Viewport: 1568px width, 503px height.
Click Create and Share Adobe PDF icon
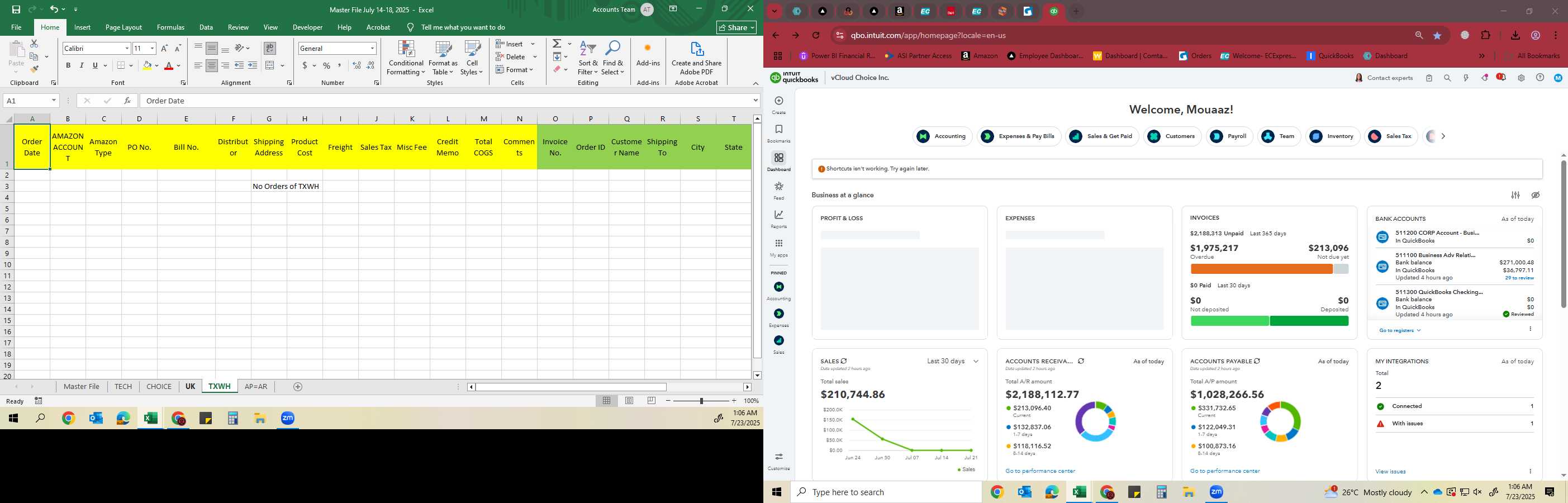(696, 59)
